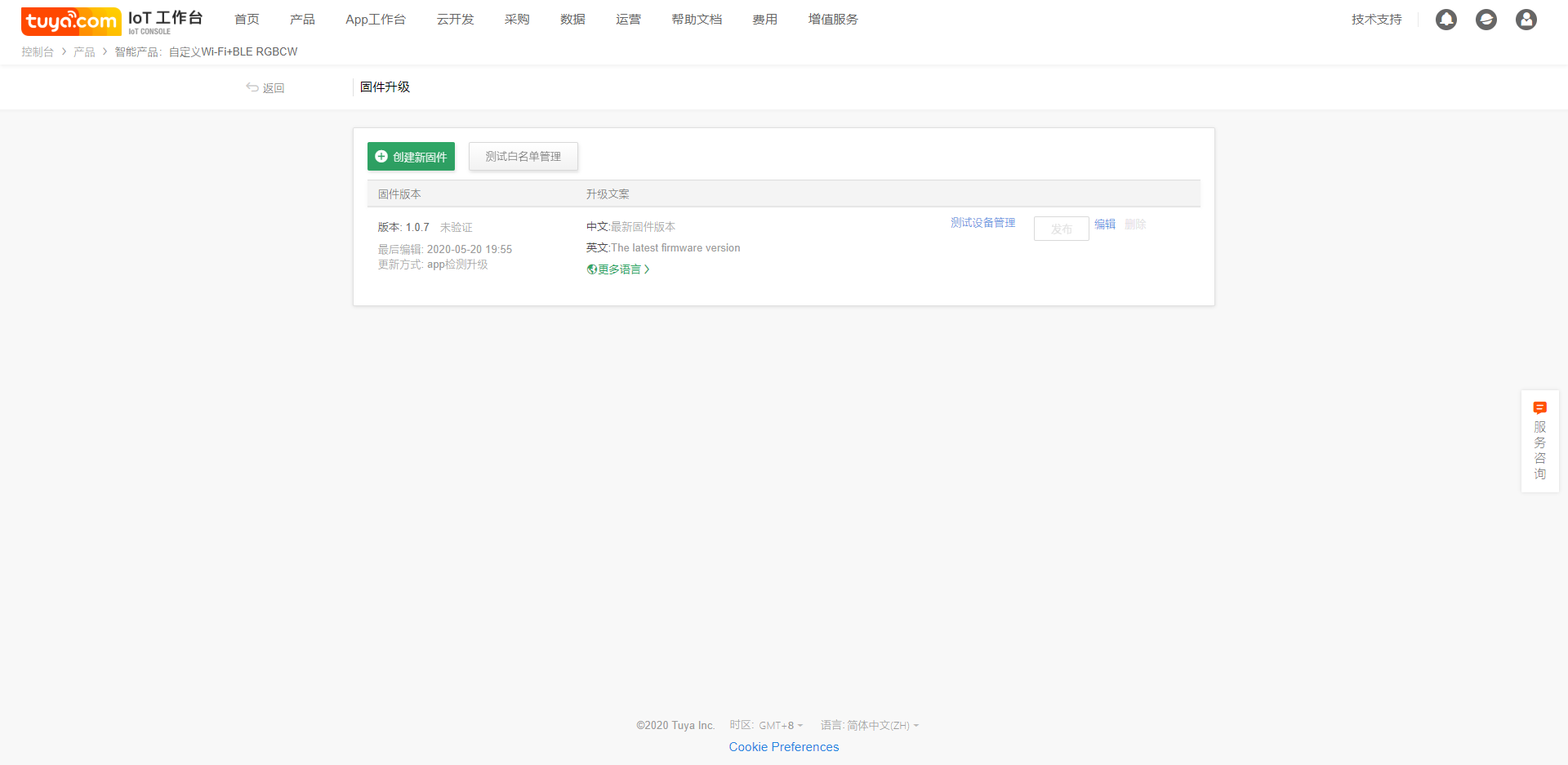Click the 编辑 edit link
Viewport: 1568px width, 765px height.
click(x=1104, y=224)
